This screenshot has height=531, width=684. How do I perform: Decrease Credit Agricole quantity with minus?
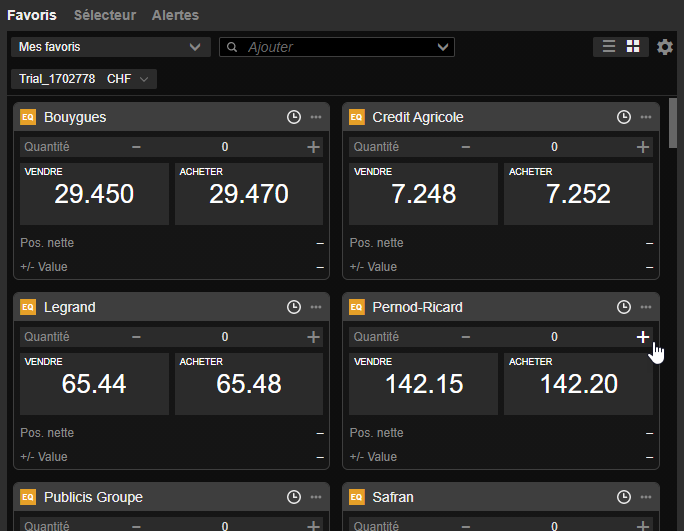[466, 147]
